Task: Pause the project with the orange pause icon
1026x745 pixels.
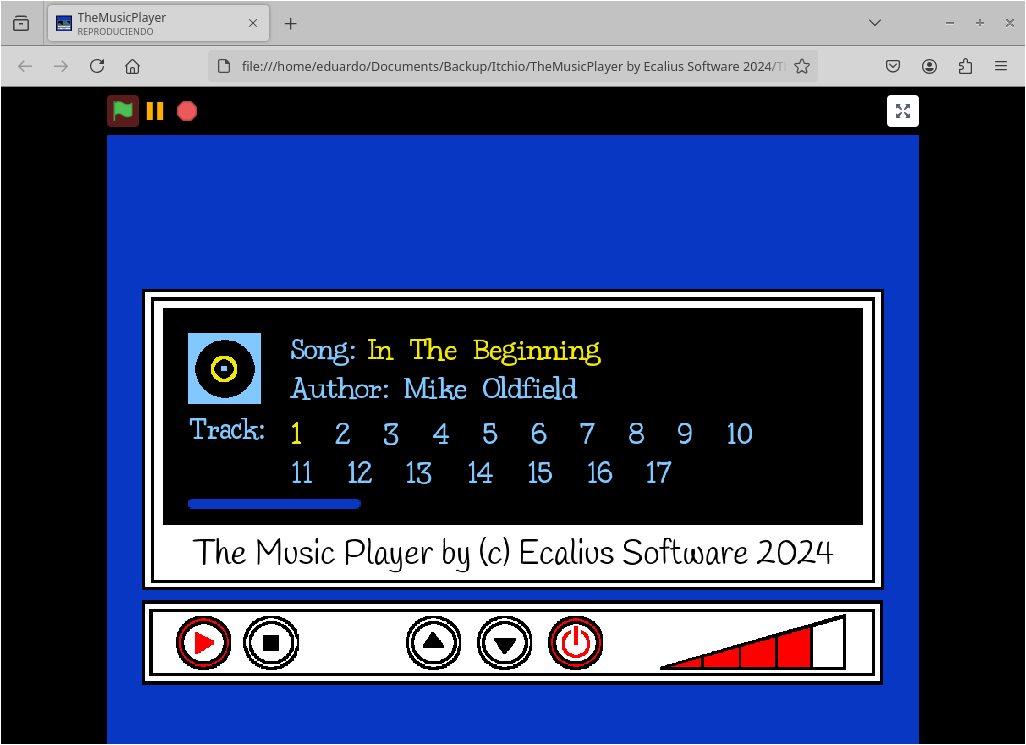Action: 155,111
